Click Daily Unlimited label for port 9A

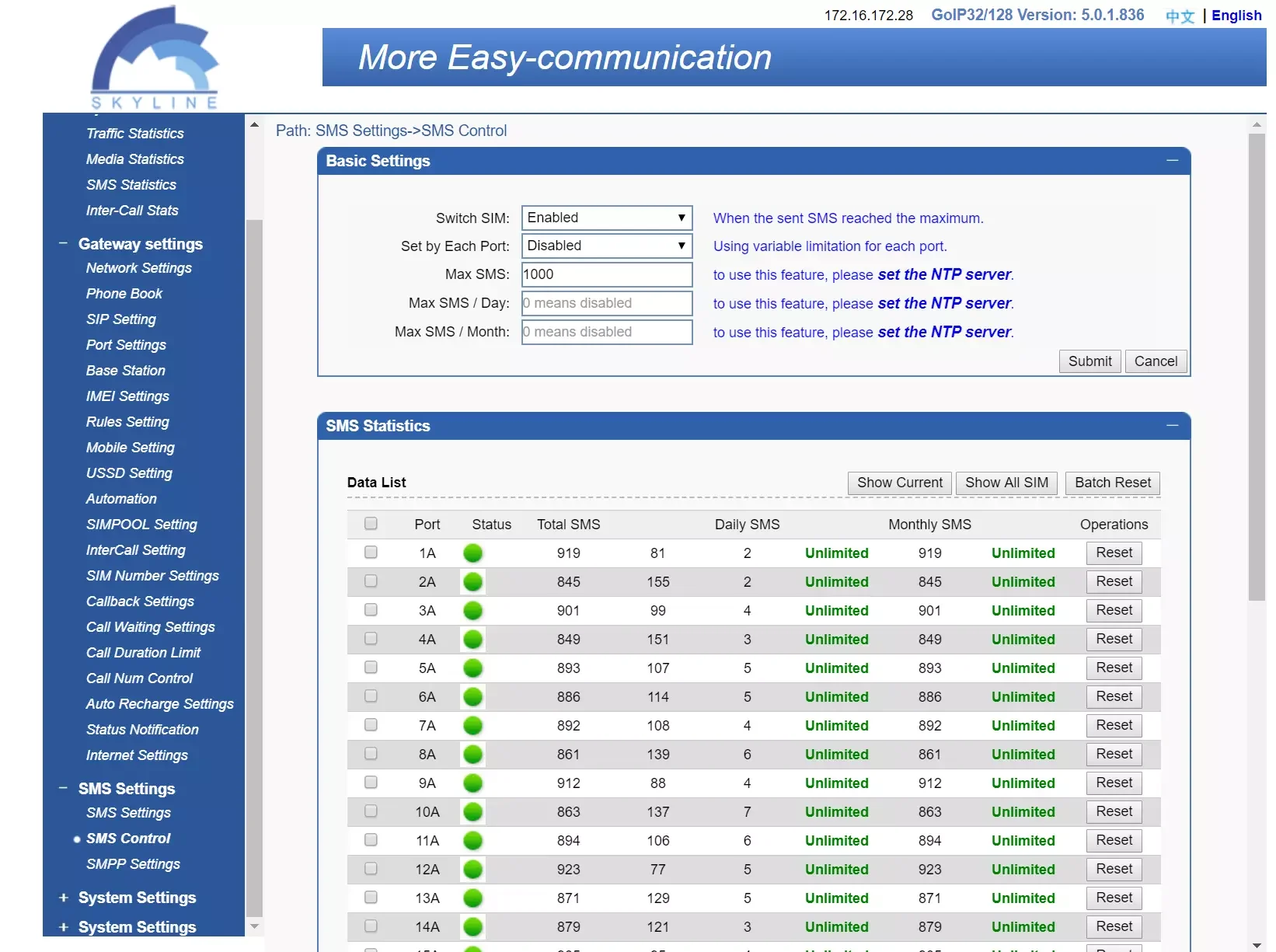pyautogui.click(x=837, y=783)
